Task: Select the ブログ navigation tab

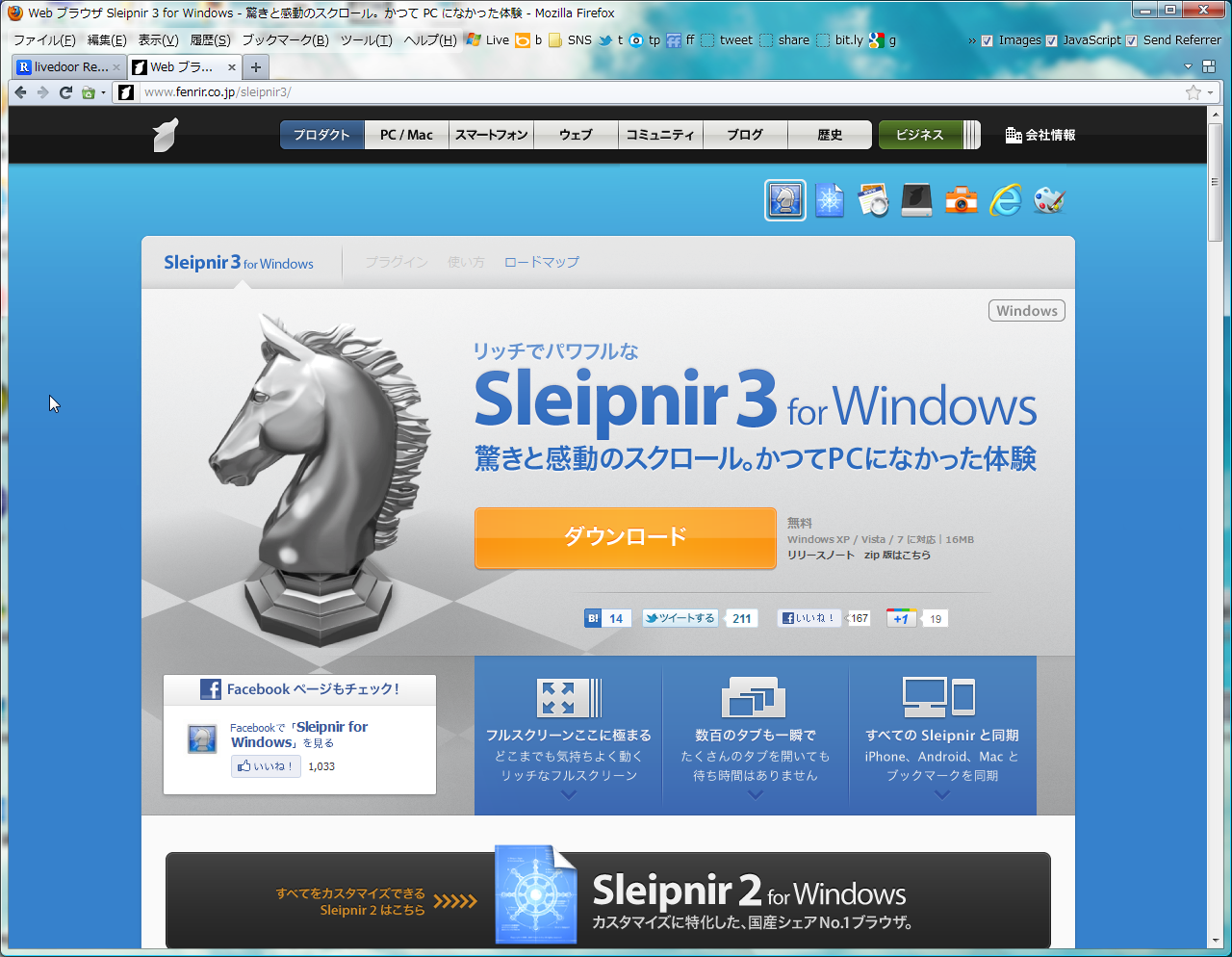Action: [745, 135]
